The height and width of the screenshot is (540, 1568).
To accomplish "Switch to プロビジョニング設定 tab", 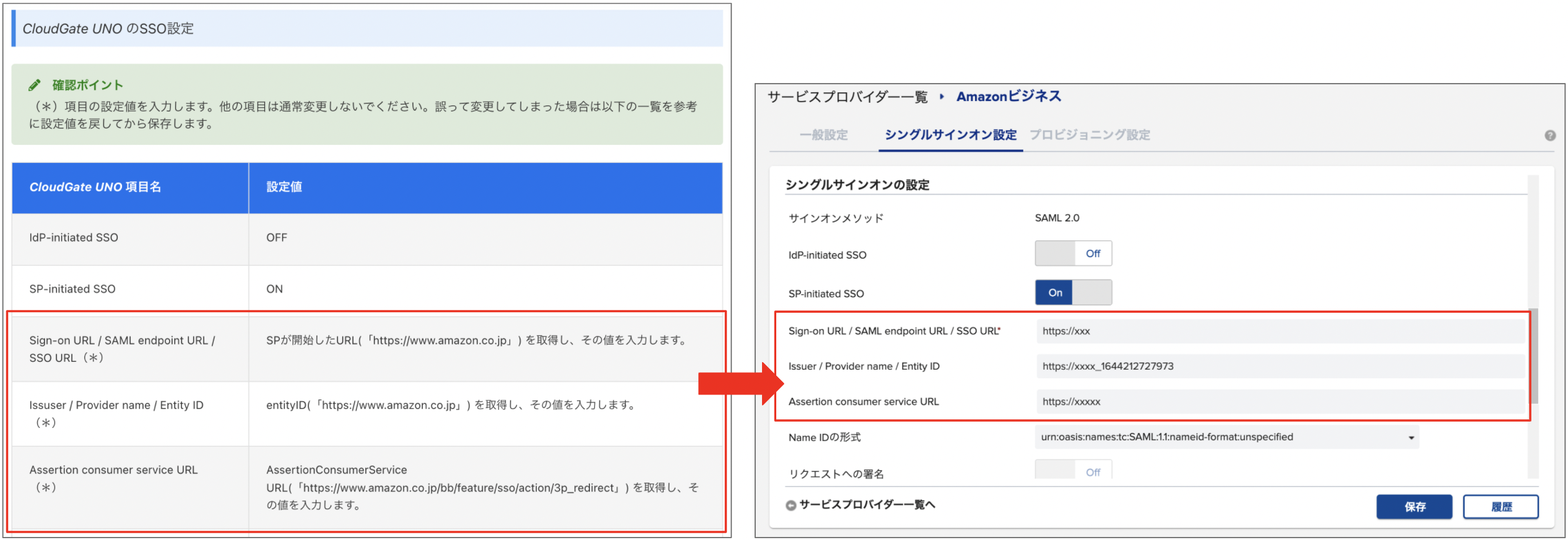I will pyautogui.click(x=1089, y=135).
